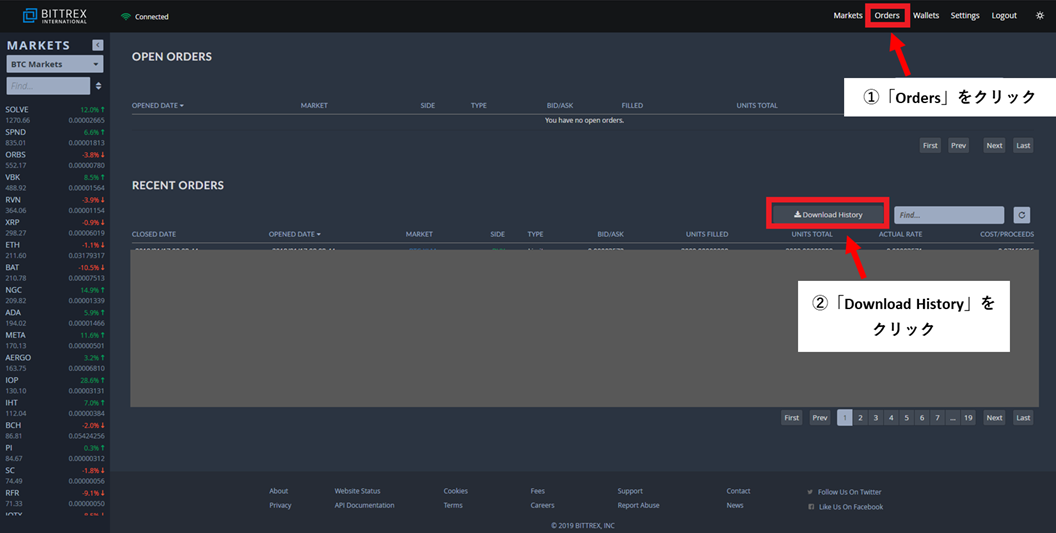
Task: Click Next in the open orders pager
Action: click(994, 146)
